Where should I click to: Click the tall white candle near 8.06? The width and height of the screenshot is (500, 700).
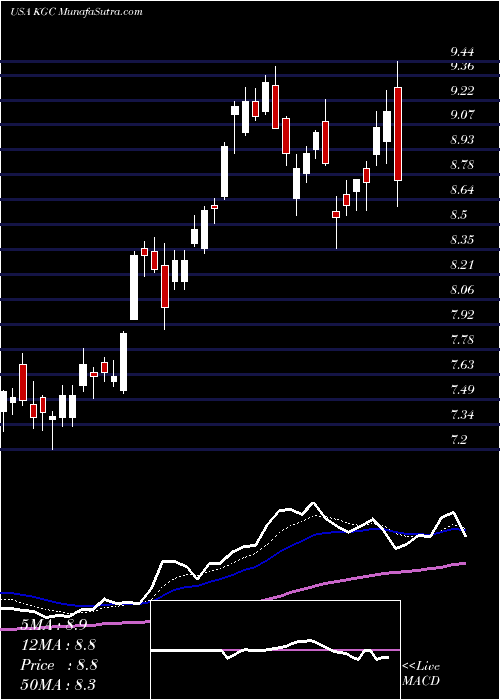tap(134, 288)
